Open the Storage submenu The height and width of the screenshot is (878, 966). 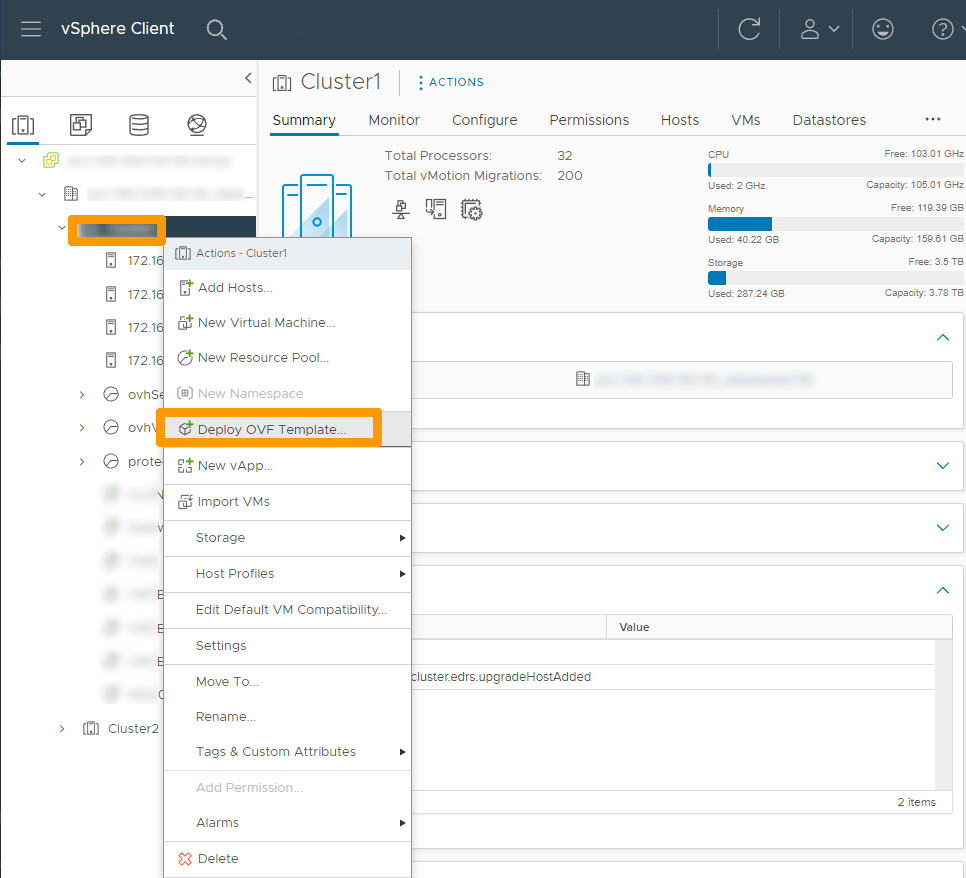(x=288, y=538)
